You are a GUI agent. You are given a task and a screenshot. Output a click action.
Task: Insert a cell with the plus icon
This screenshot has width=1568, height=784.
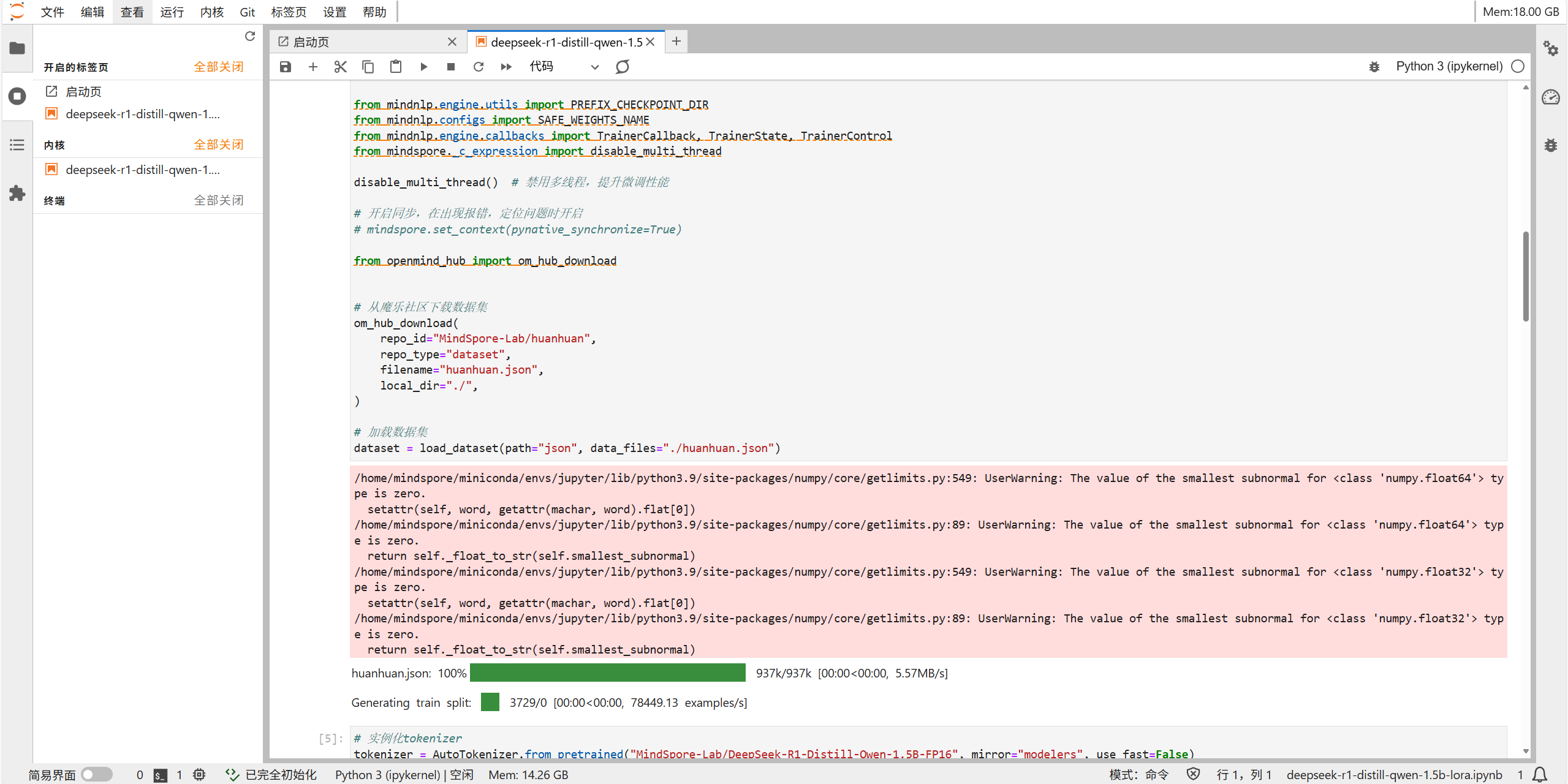pyautogui.click(x=312, y=67)
